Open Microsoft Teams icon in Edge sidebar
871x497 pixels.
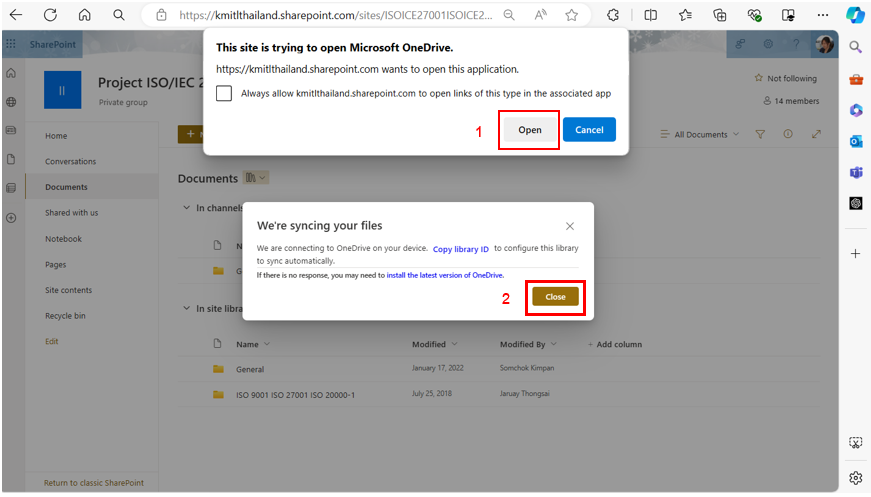[856, 172]
